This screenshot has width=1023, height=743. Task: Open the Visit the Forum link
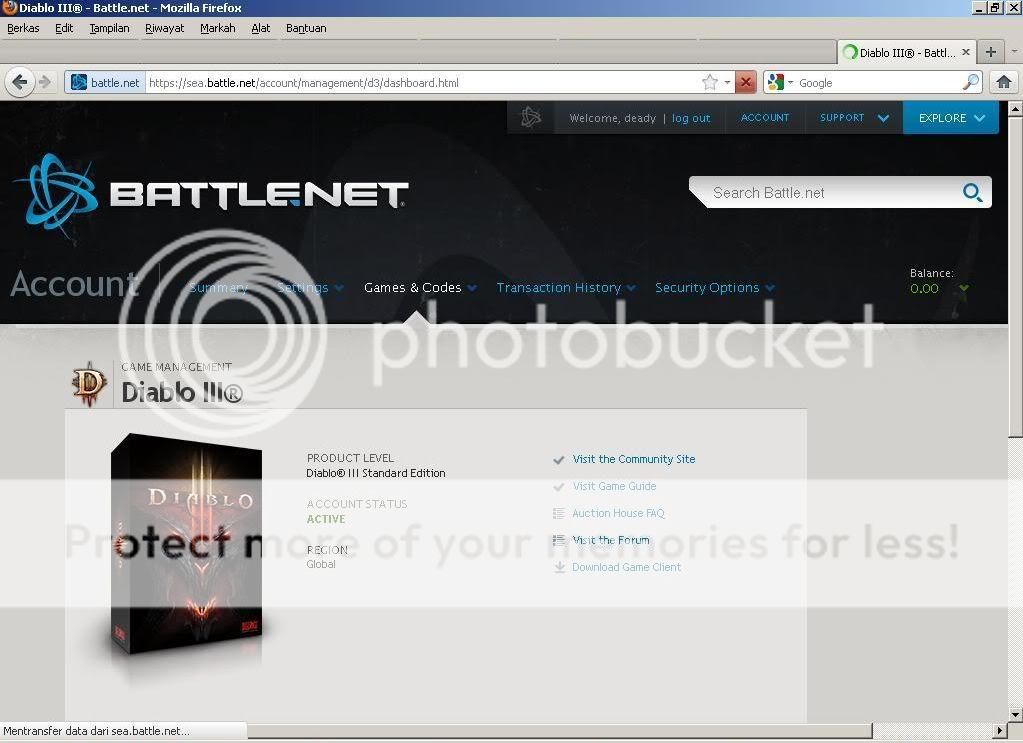point(611,540)
